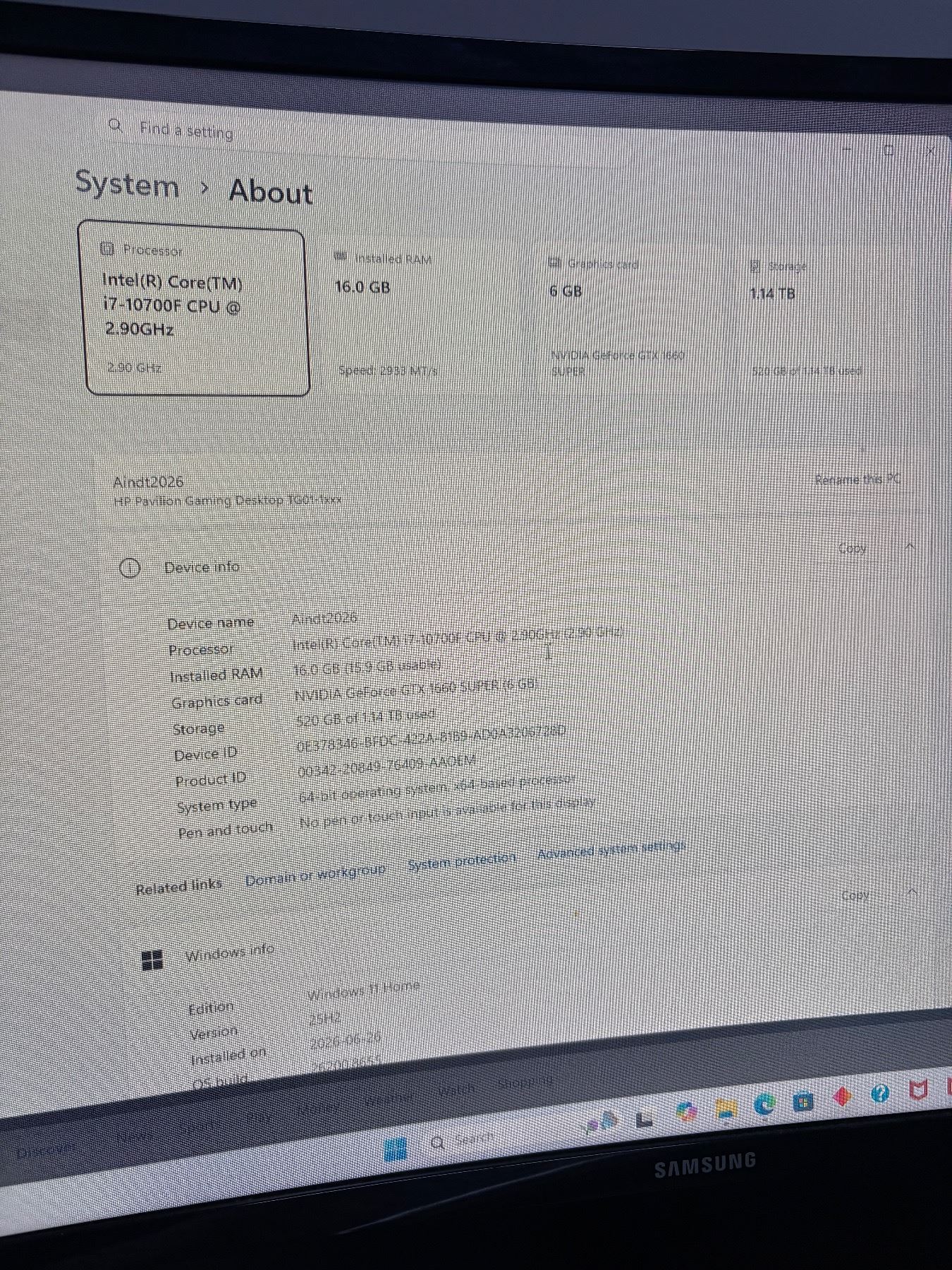Screen dimensions: 952x1270
Task: Copy the Device info details
Action: (x=853, y=548)
